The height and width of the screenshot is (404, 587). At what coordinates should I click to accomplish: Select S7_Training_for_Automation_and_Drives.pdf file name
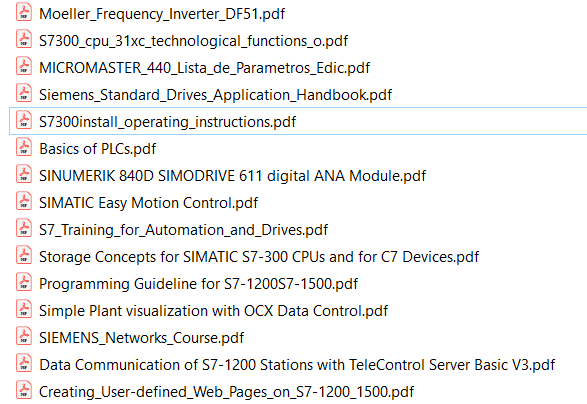[x=183, y=230]
